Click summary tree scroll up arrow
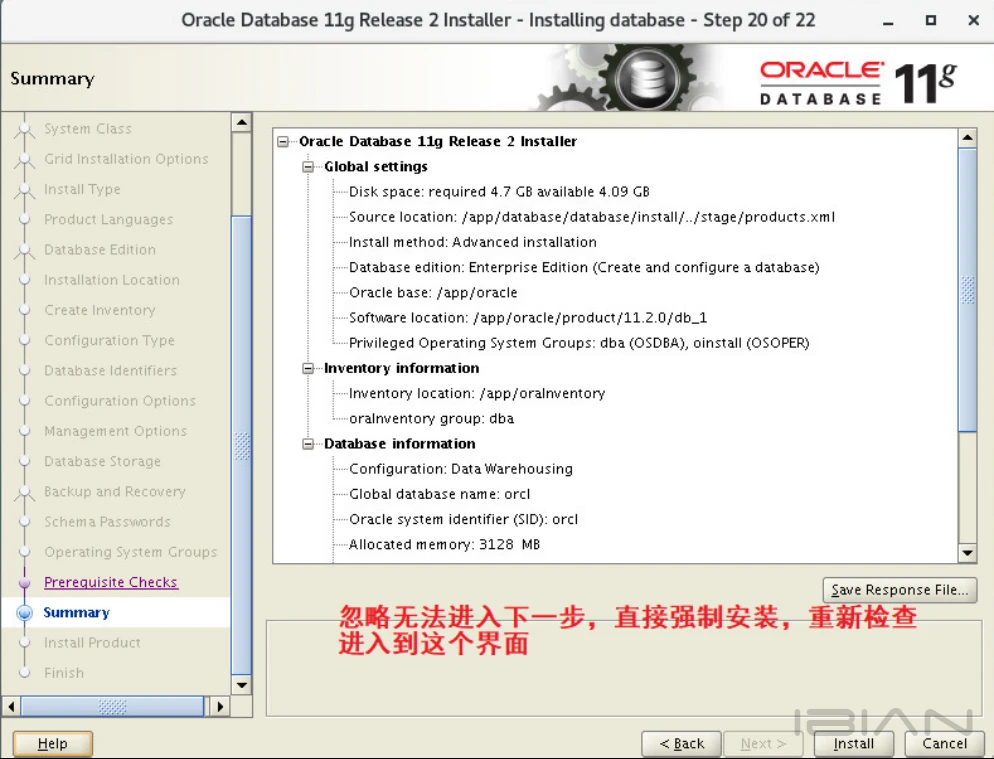 pyautogui.click(x=967, y=138)
